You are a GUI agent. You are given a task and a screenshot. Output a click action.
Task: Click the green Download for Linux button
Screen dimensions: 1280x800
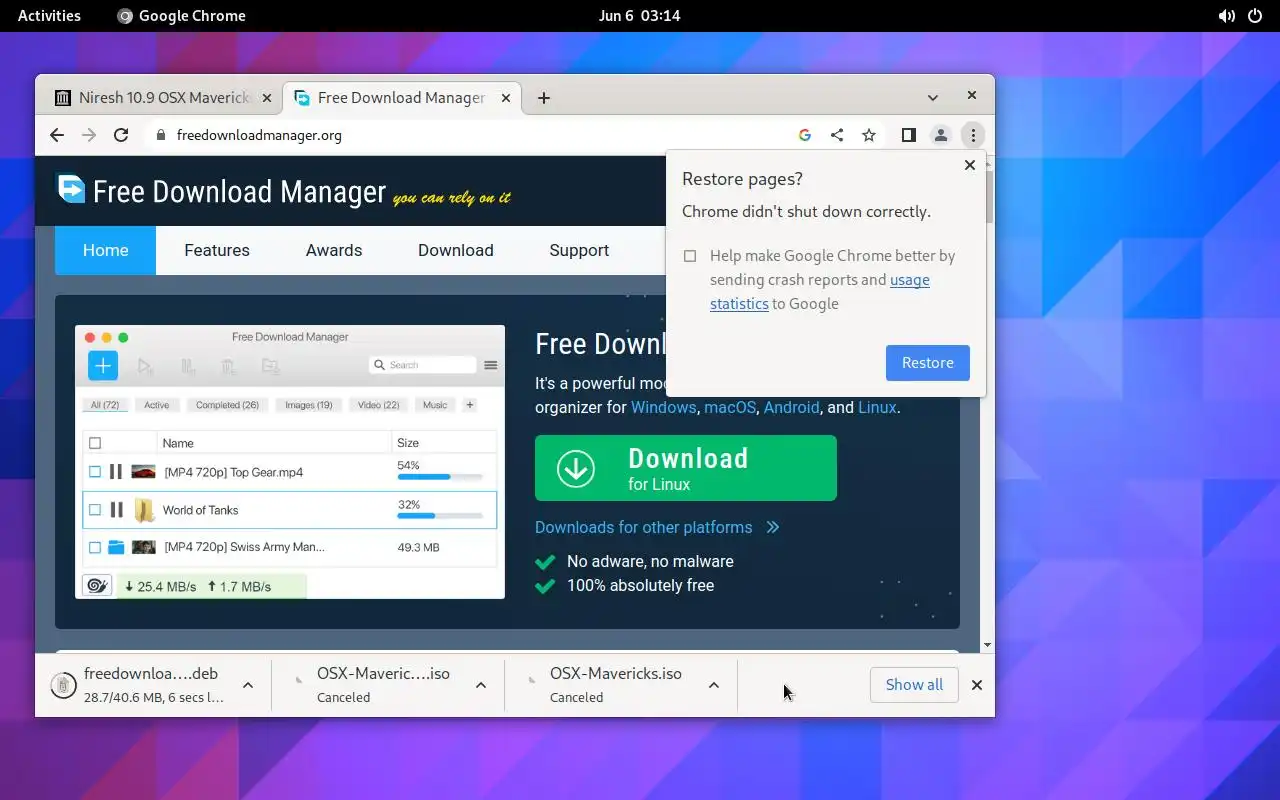point(686,468)
